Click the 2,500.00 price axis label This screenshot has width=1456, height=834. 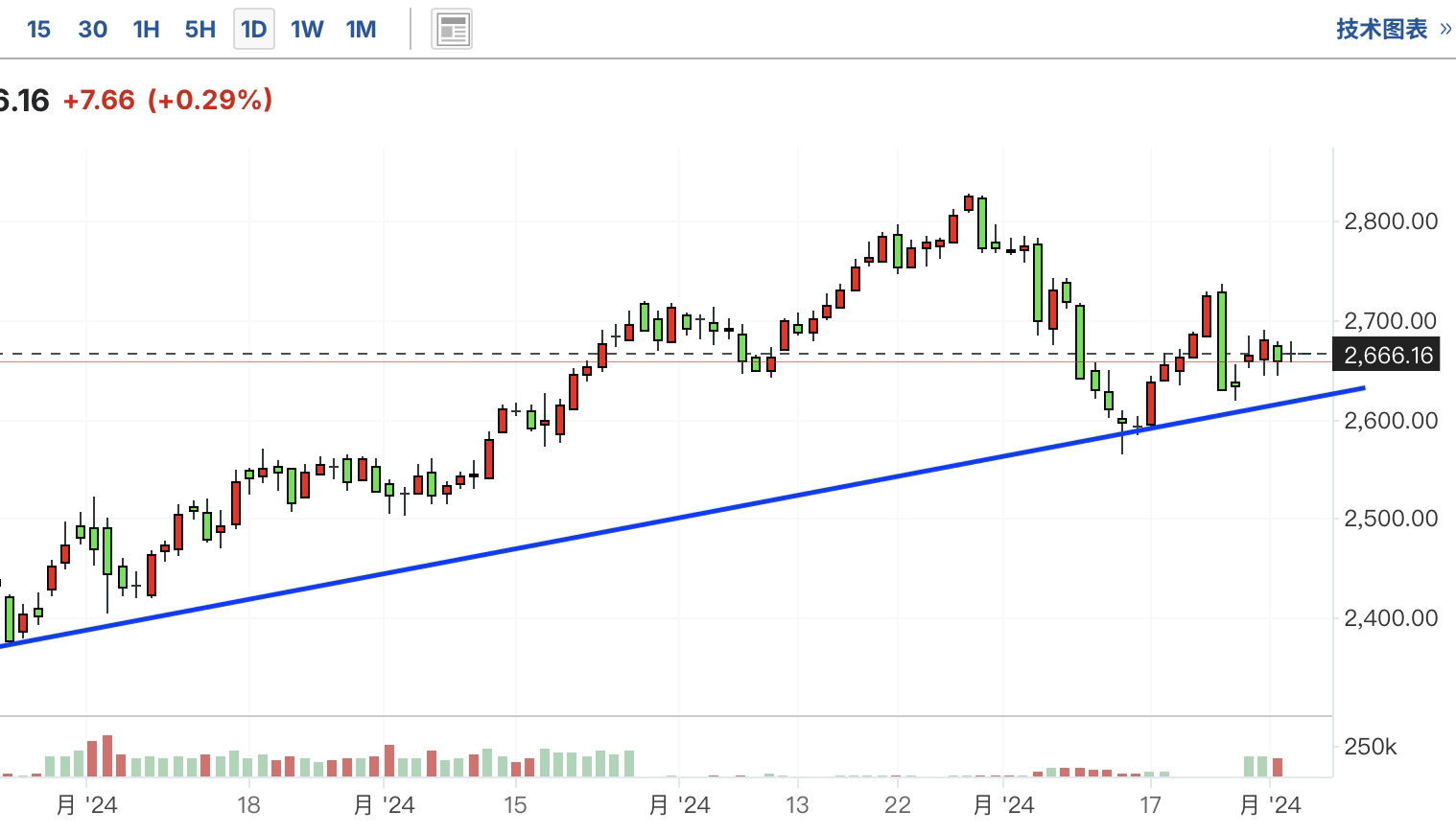(x=1391, y=519)
